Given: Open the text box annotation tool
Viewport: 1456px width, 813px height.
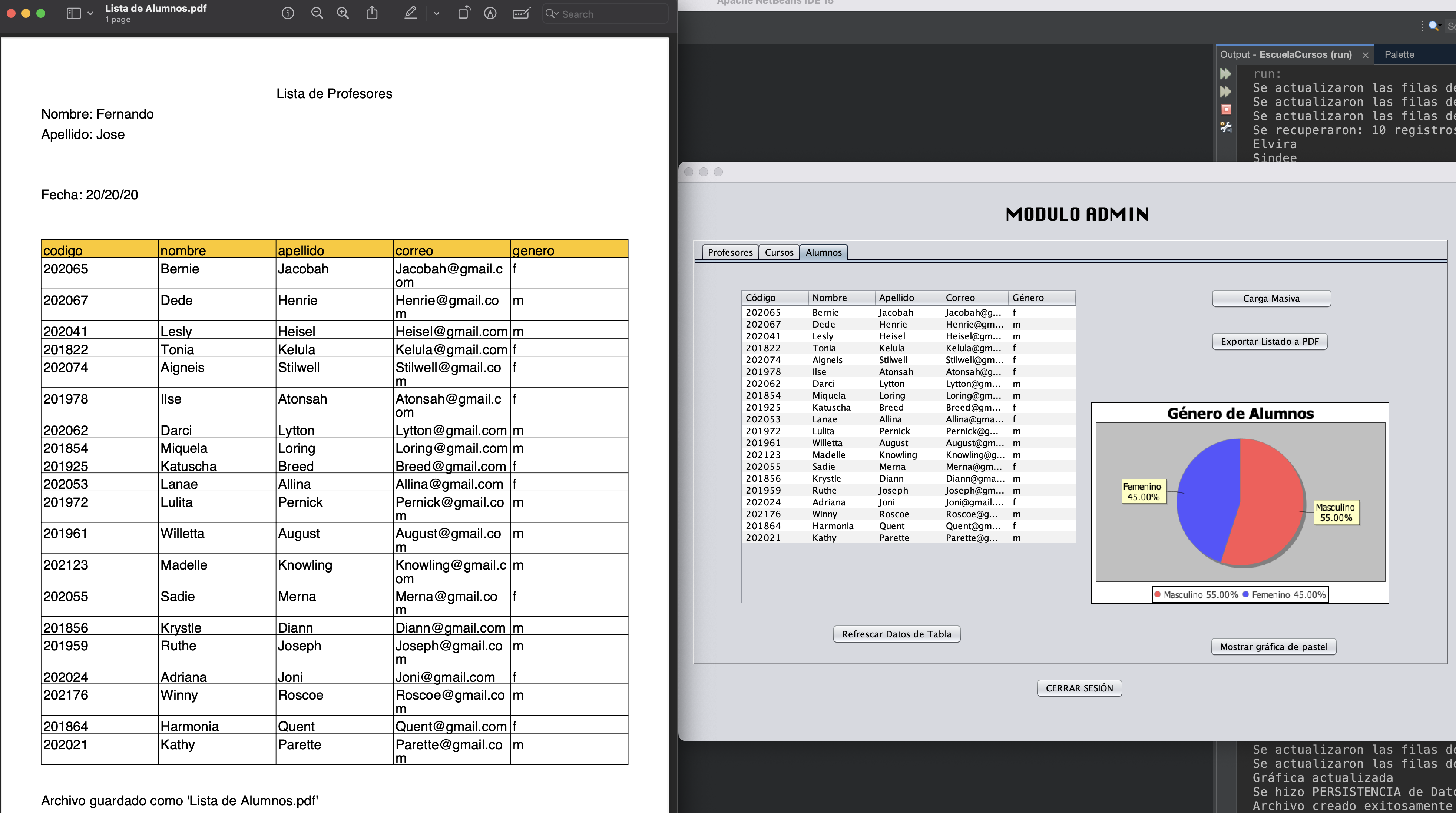Looking at the screenshot, I should pyautogui.click(x=521, y=14).
